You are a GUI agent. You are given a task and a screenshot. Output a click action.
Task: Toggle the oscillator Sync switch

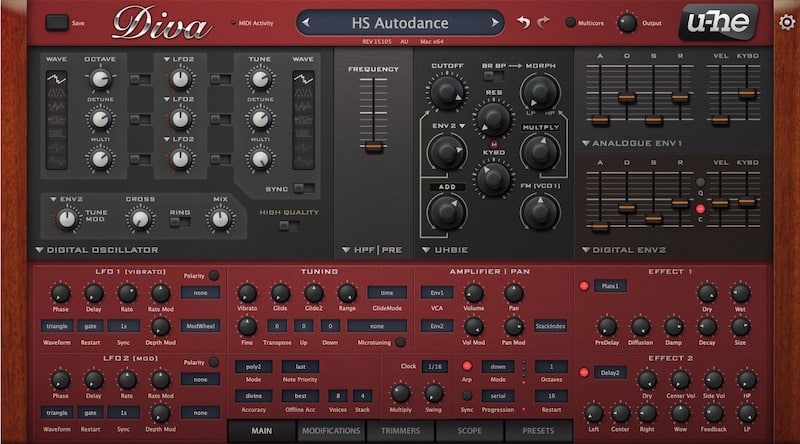[x=304, y=188]
